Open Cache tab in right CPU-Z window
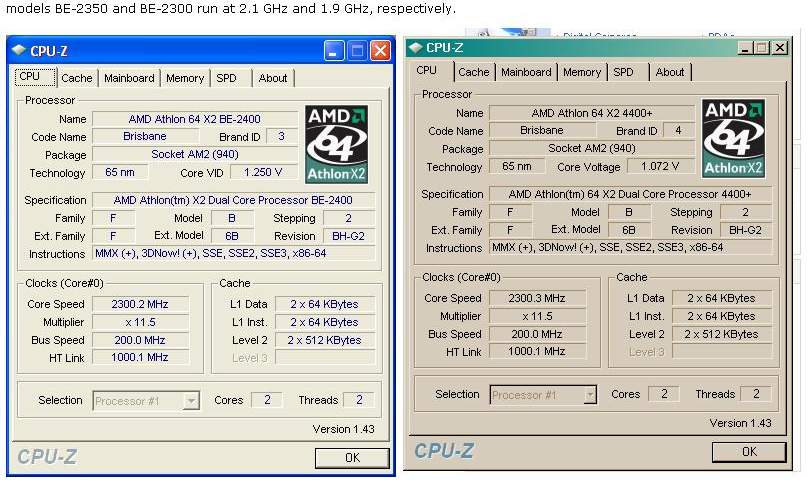This screenshot has width=810, height=486. coord(474,72)
